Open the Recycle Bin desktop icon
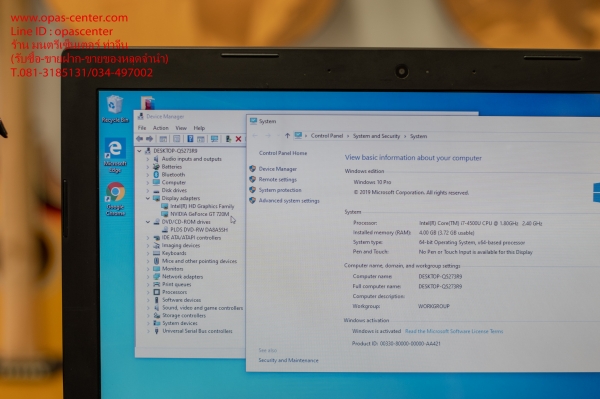The height and width of the screenshot is (399, 600). click(115, 109)
